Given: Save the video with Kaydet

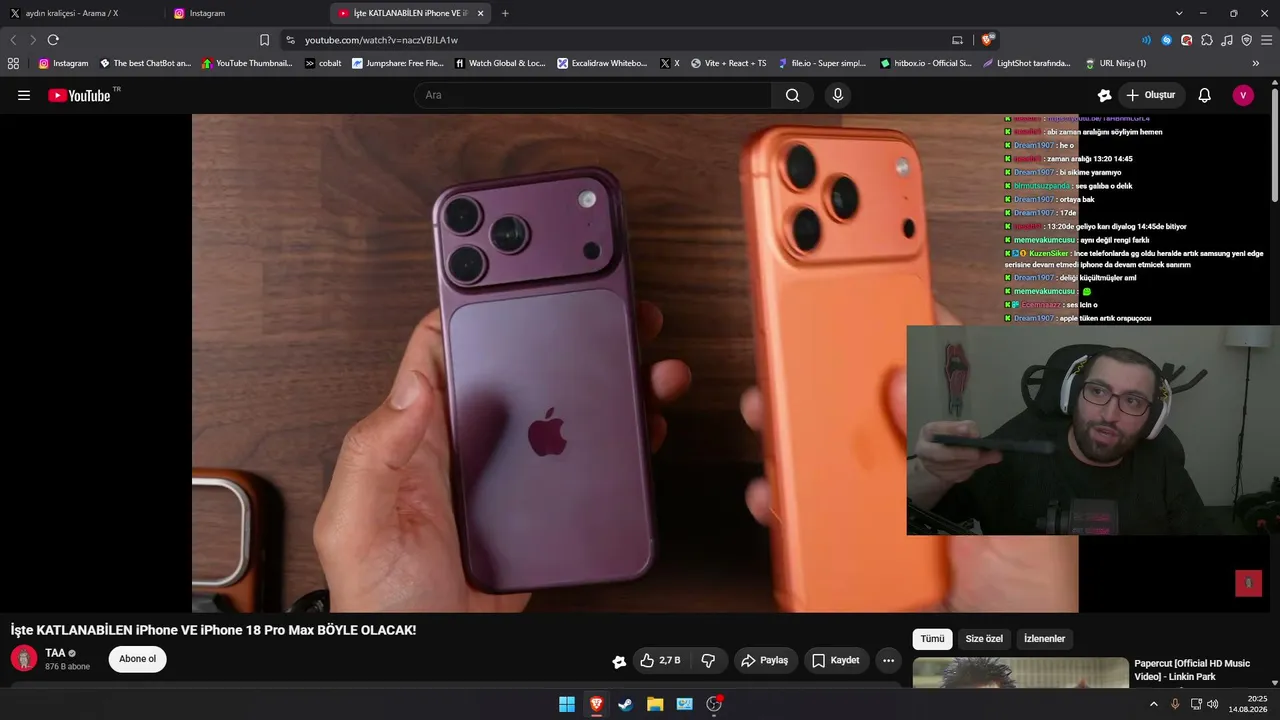Looking at the screenshot, I should (x=835, y=660).
